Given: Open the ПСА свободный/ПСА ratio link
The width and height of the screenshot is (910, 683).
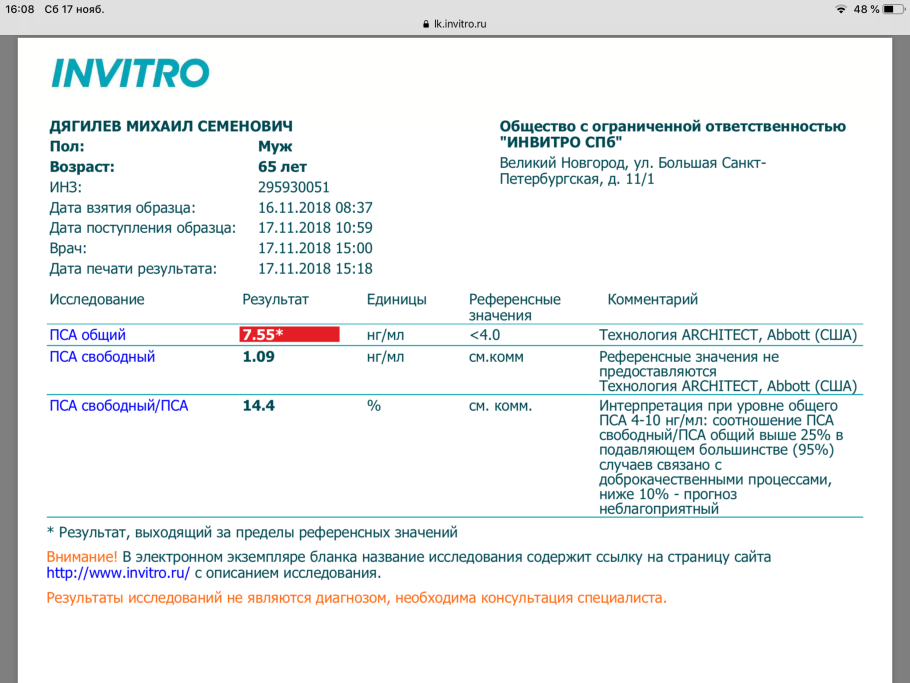Looking at the screenshot, I should pos(118,406).
